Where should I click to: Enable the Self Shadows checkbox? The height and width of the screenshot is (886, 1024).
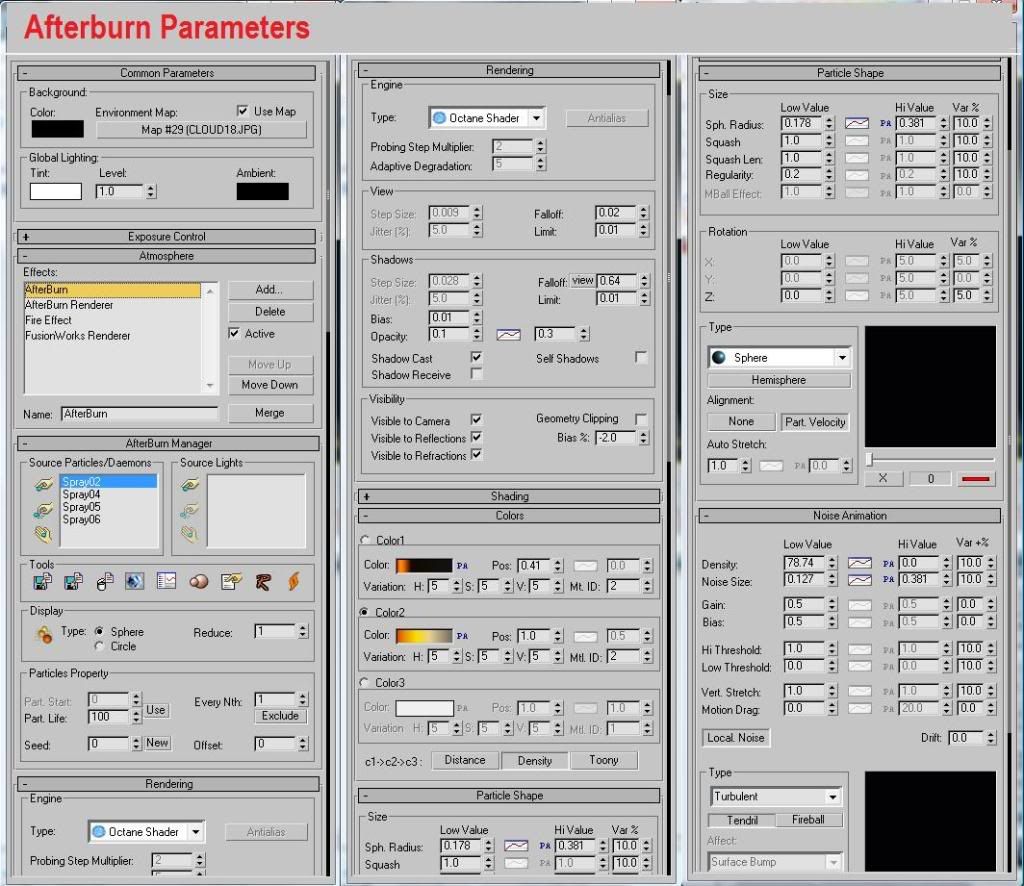[641, 357]
